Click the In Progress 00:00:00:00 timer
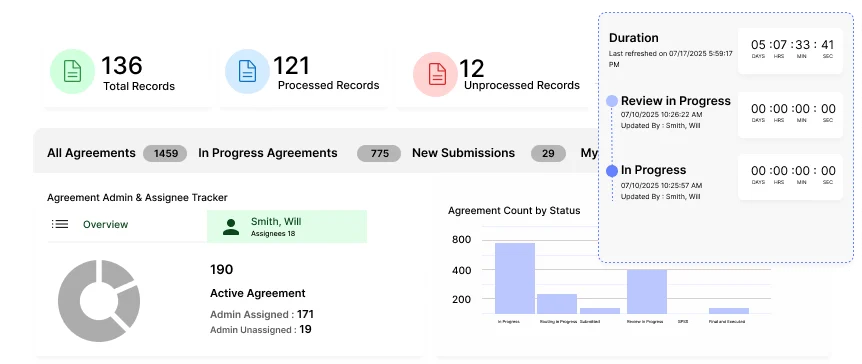The image size is (862, 364). coord(790,177)
